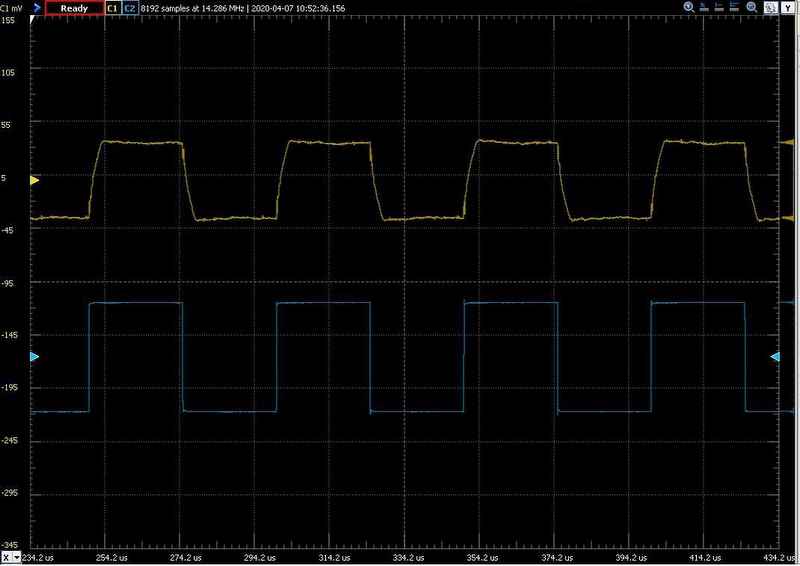Click the '254.2 us' time axis label
This screenshot has width=800, height=566.
click(111, 558)
